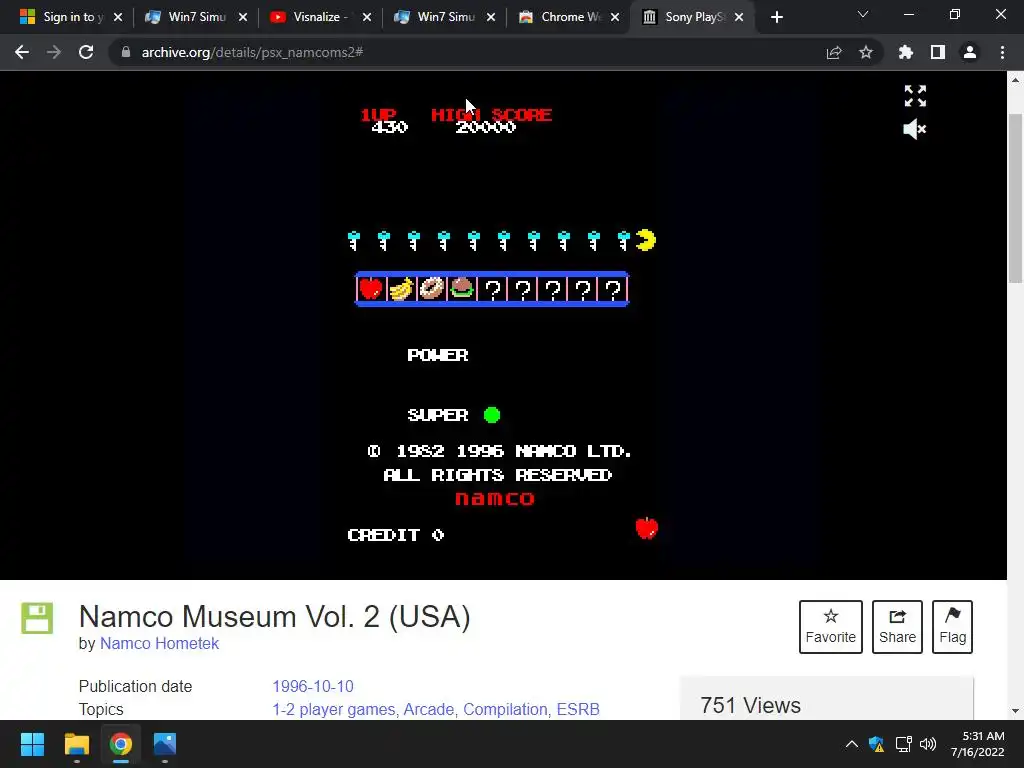Open the '1-2 player games' topic link
Image resolution: width=1024 pixels, height=768 pixels.
[334, 709]
